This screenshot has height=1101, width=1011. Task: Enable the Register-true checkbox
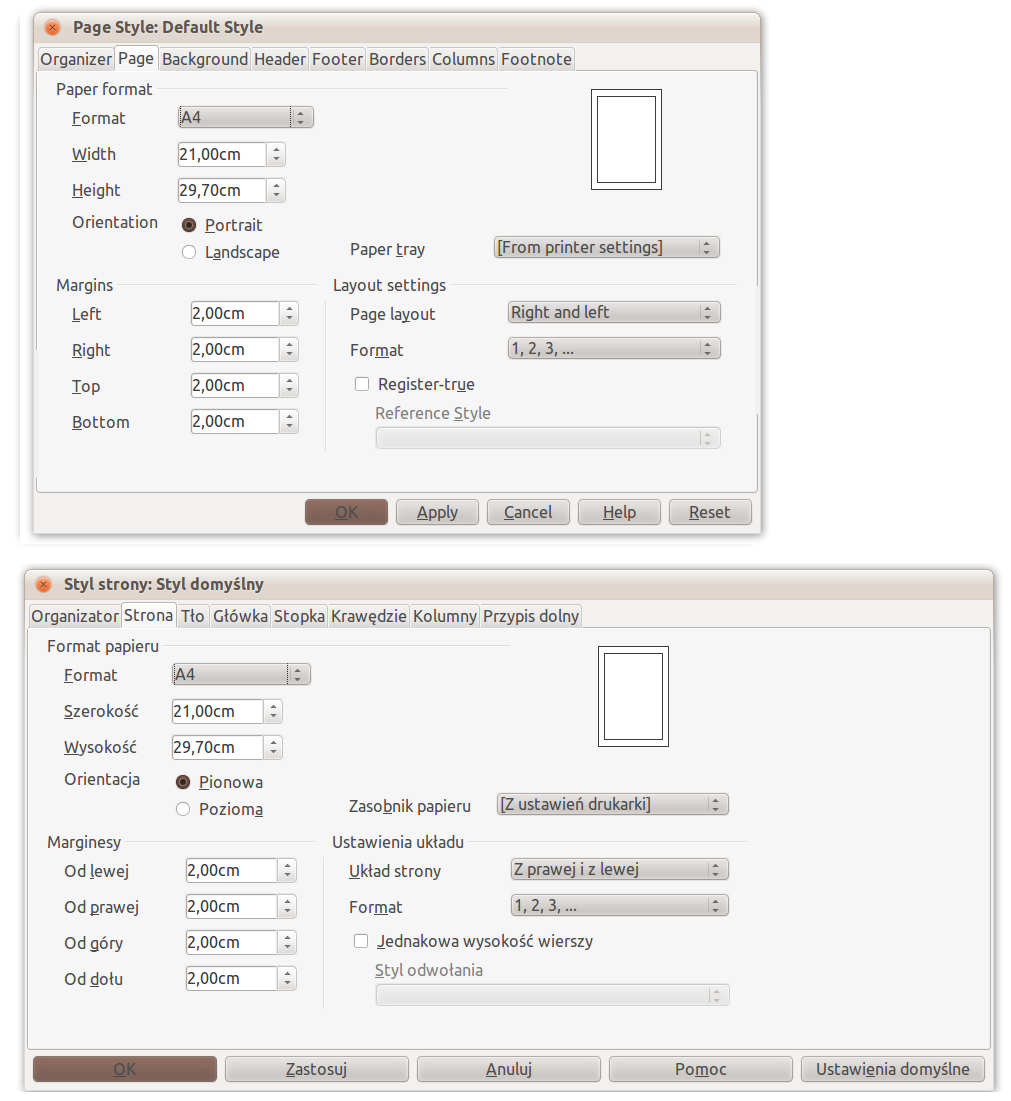pyautogui.click(x=362, y=384)
